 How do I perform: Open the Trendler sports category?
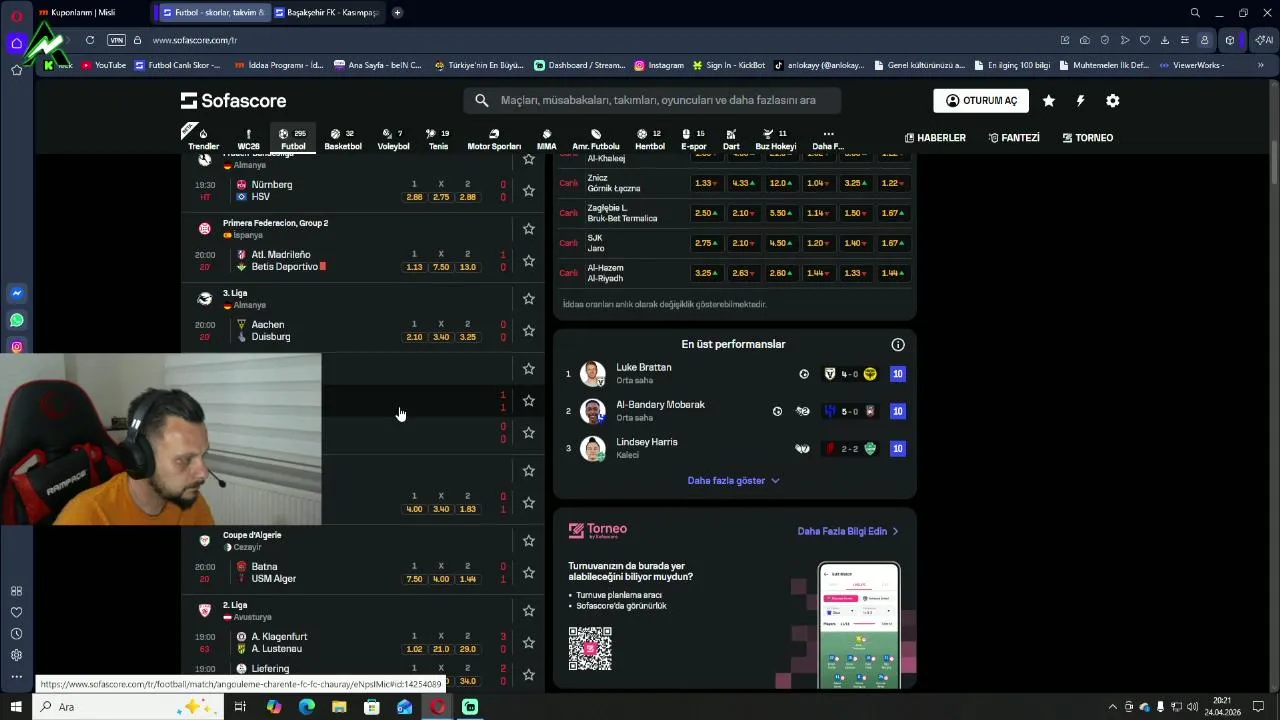(203, 139)
